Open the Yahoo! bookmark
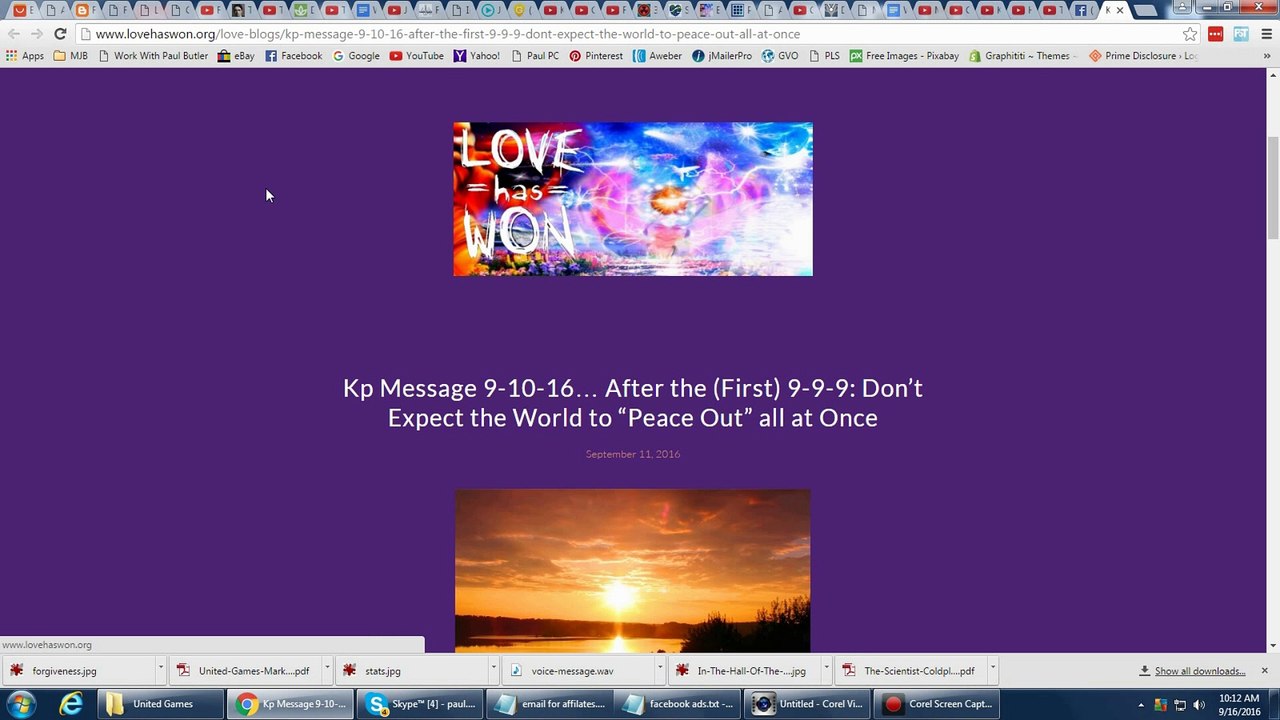 [476, 56]
